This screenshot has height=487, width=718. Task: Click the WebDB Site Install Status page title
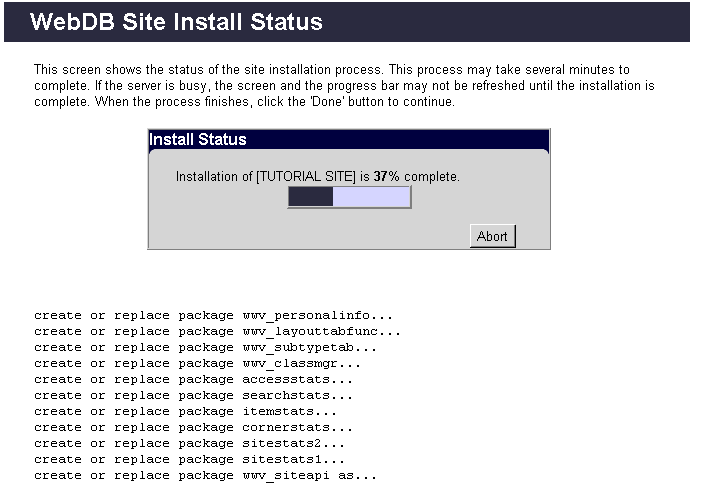[x=177, y=22]
